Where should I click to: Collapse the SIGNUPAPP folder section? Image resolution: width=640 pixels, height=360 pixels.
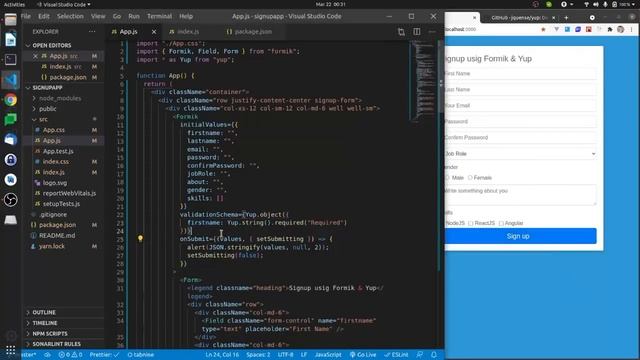point(64,88)
